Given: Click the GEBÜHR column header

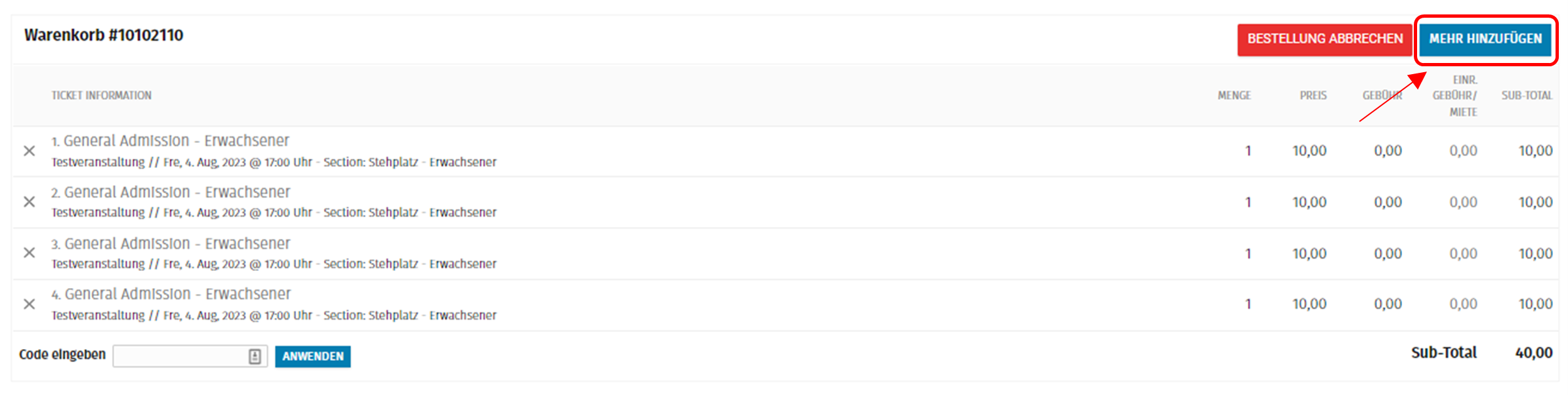Looking at the screenshot, I should [1382, 96].
